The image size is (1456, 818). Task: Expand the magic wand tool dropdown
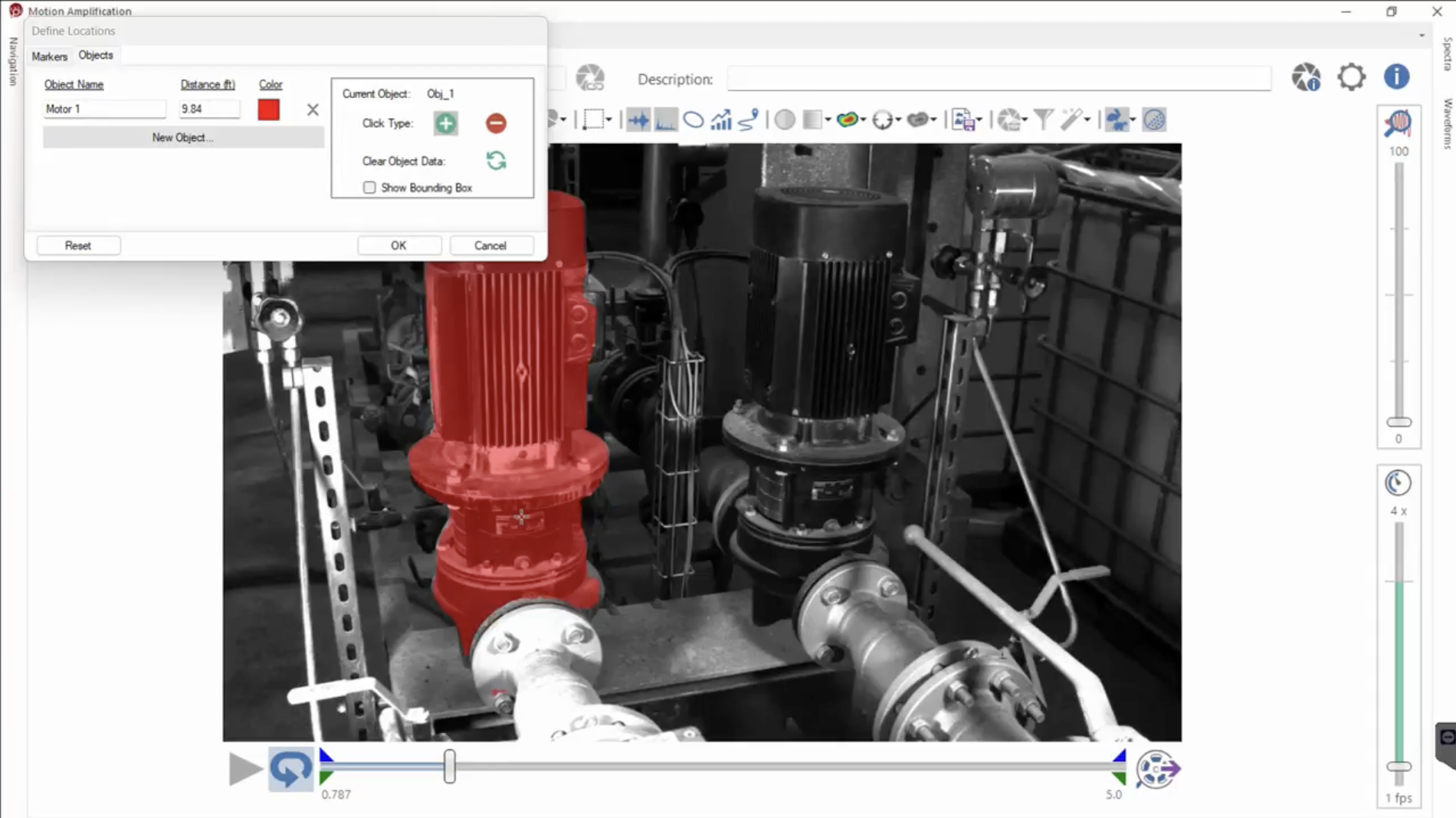tap(1087, 120)
